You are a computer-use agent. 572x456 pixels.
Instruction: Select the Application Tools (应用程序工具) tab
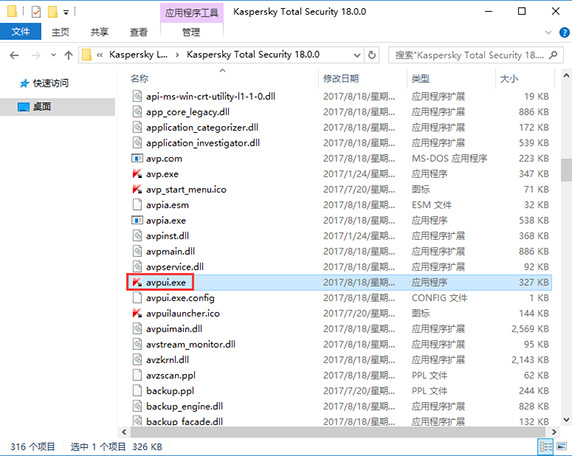pos(192,13)
